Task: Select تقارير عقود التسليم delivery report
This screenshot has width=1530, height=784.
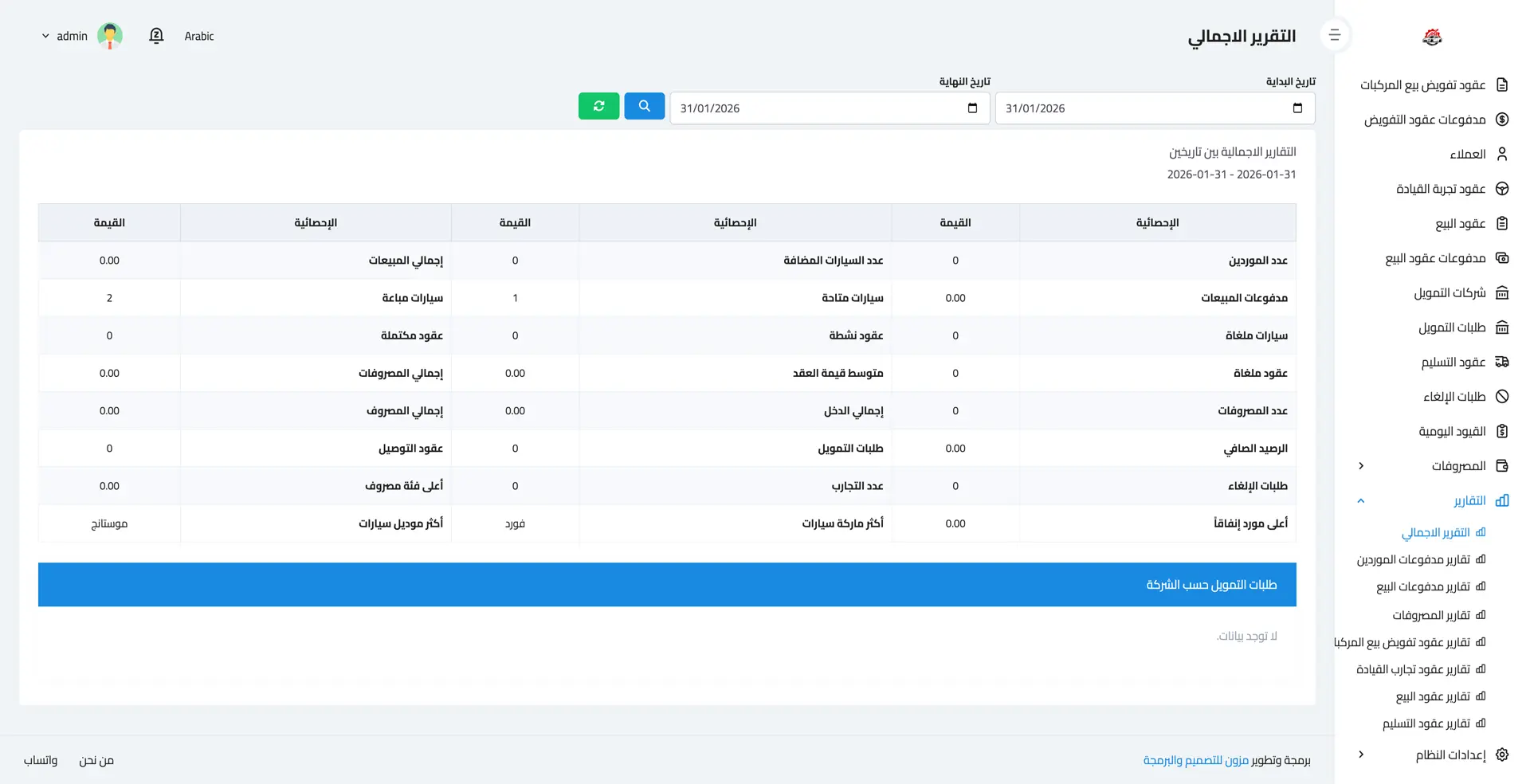Action: coord(1426,723)
